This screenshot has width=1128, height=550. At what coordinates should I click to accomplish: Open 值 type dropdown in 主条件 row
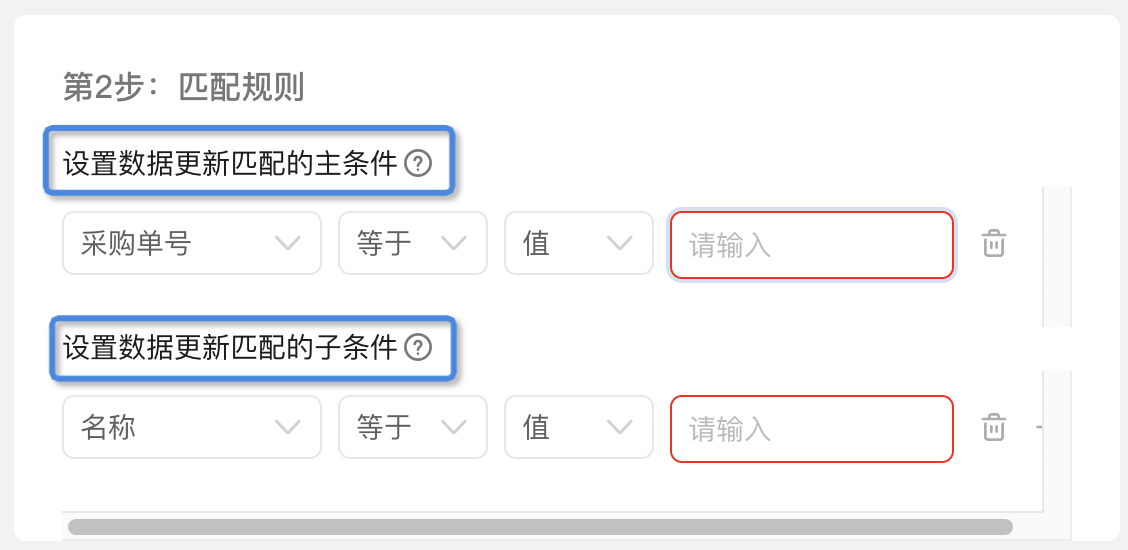coord(579,243)
